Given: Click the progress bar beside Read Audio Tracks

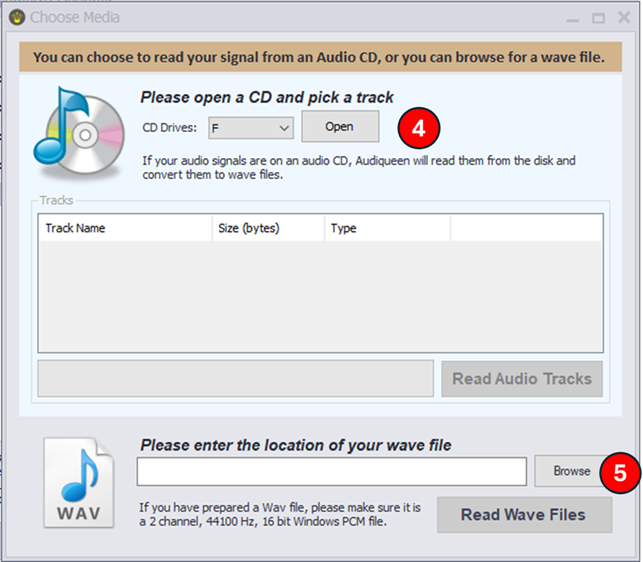Looking at the screenshot, I should tap(235, 379).
